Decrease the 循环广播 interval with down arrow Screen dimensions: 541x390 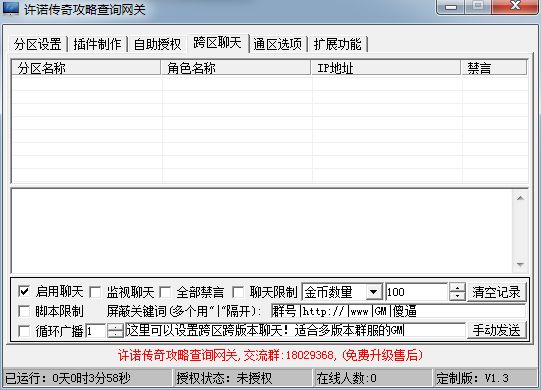click(115, 334)
